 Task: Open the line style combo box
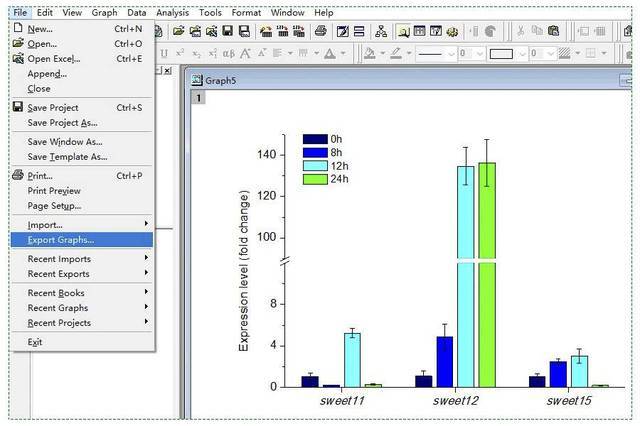(436, 53)
